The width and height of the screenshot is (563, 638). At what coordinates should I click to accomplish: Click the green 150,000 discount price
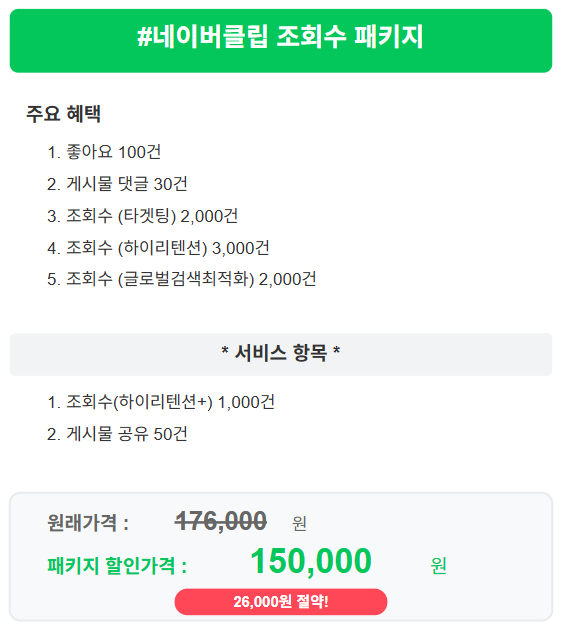pyautogui.click(x=311, y=561)
